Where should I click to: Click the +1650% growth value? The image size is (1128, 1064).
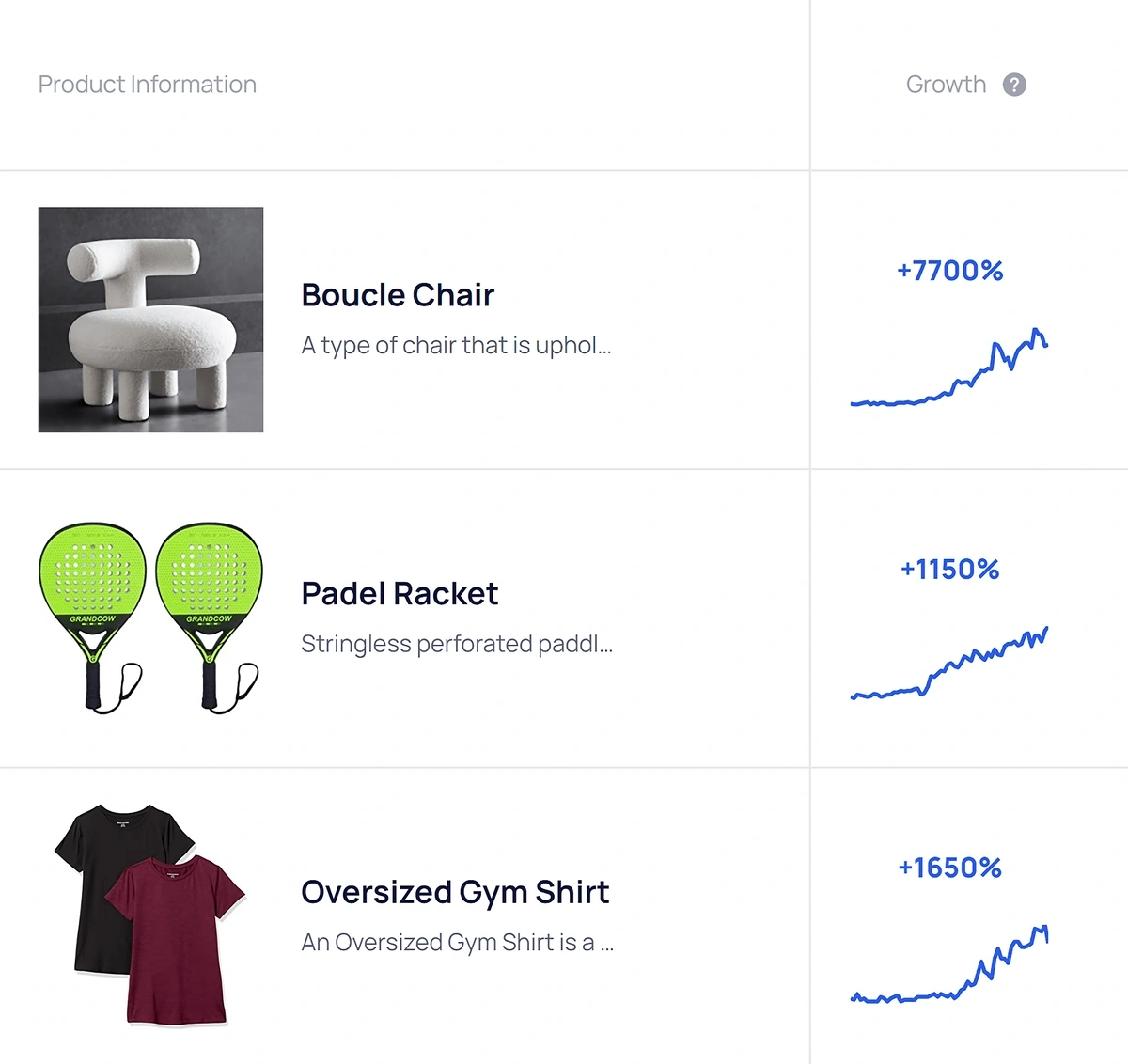[950, 868]
